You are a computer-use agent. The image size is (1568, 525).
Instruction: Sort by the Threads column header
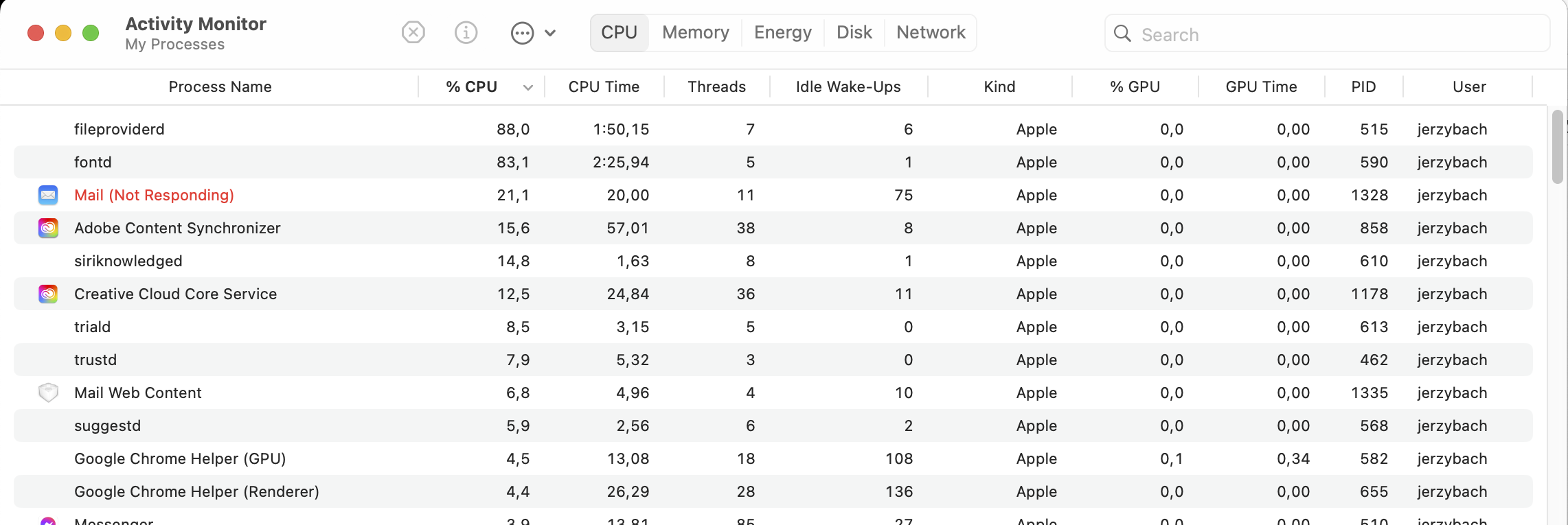pos(716,86)
